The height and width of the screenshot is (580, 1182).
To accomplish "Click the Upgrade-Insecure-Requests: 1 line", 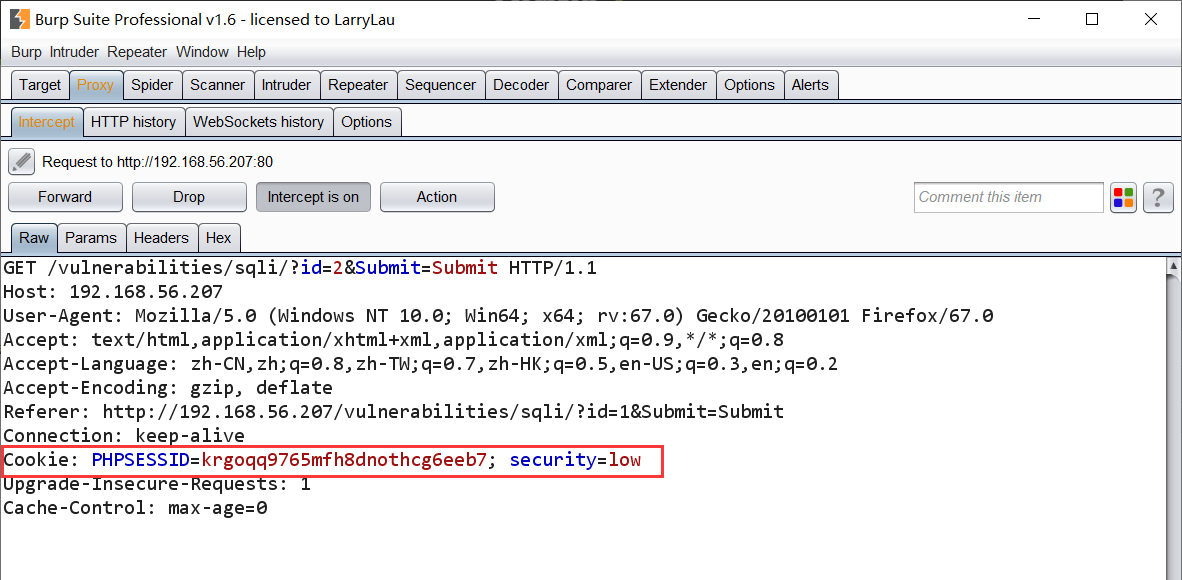I will click(157, 484).
